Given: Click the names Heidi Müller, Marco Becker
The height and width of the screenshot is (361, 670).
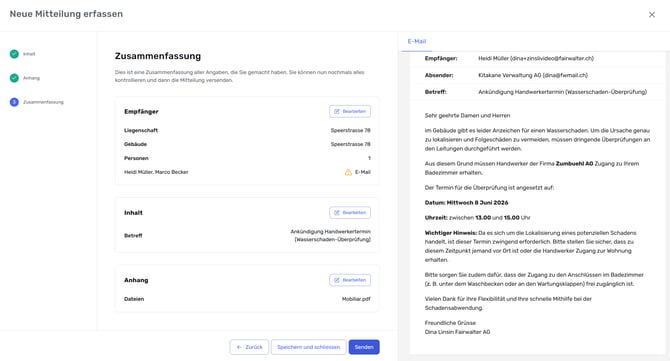Looking at the screenshot, I should pyautogui.click(x=156, y=172).
